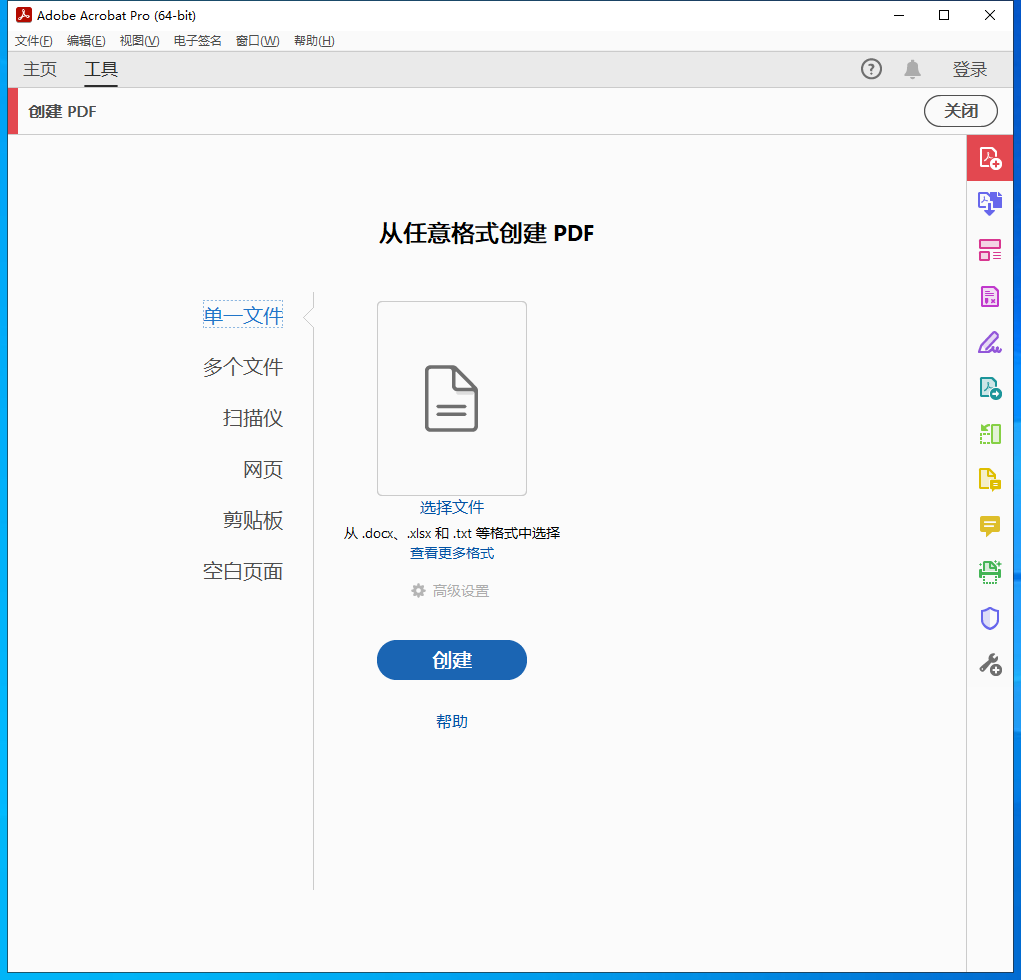1021x980 pixels.
Task: Switch to the 工具 tab
Action: [x=101, y=69]
